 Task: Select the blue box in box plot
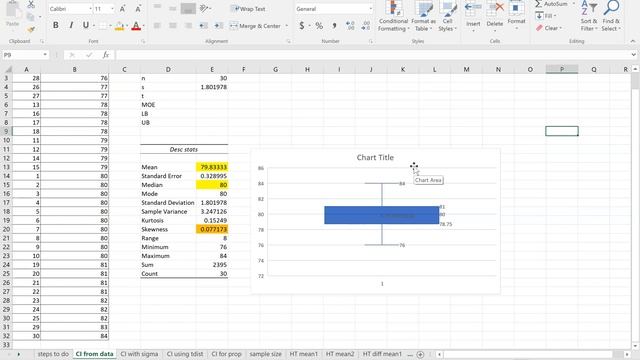pyautogui.click(x=382, y=215)
